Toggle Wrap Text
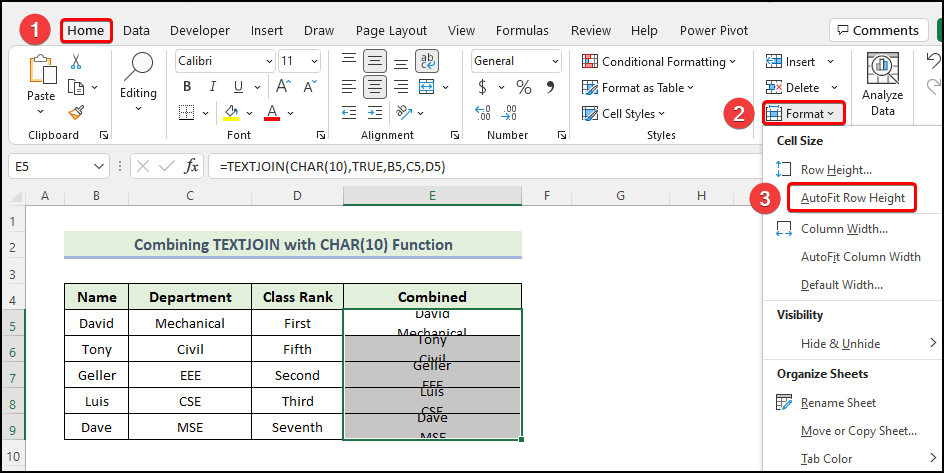 pos(427,61)
